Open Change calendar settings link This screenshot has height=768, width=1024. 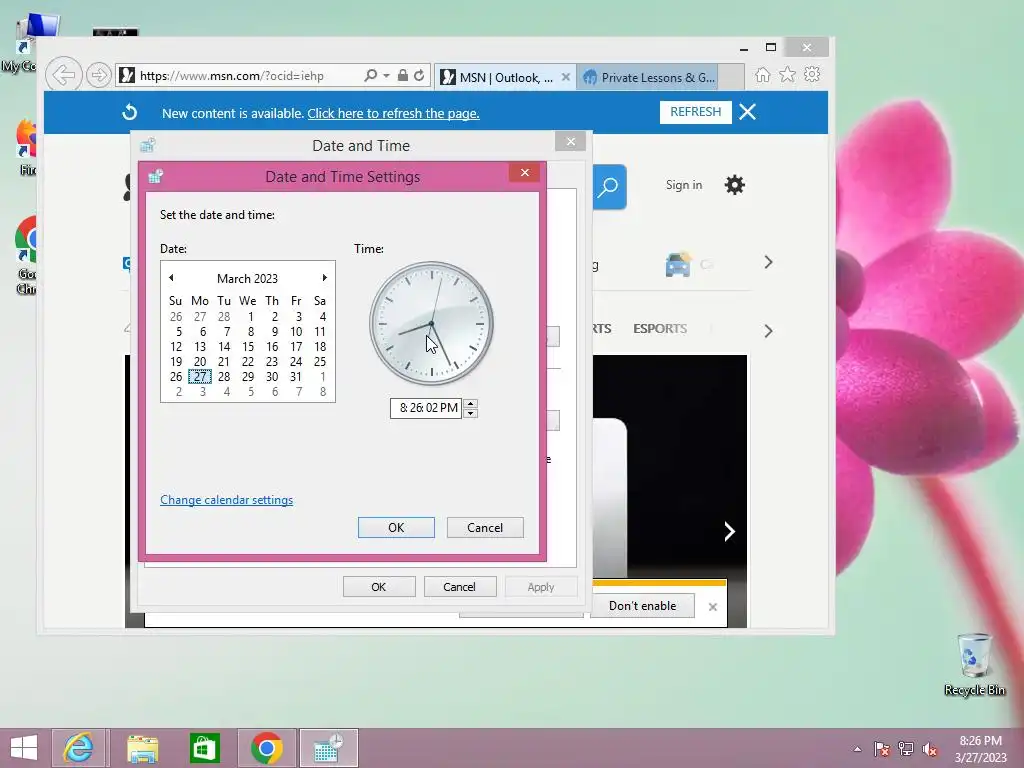point(227,500)
